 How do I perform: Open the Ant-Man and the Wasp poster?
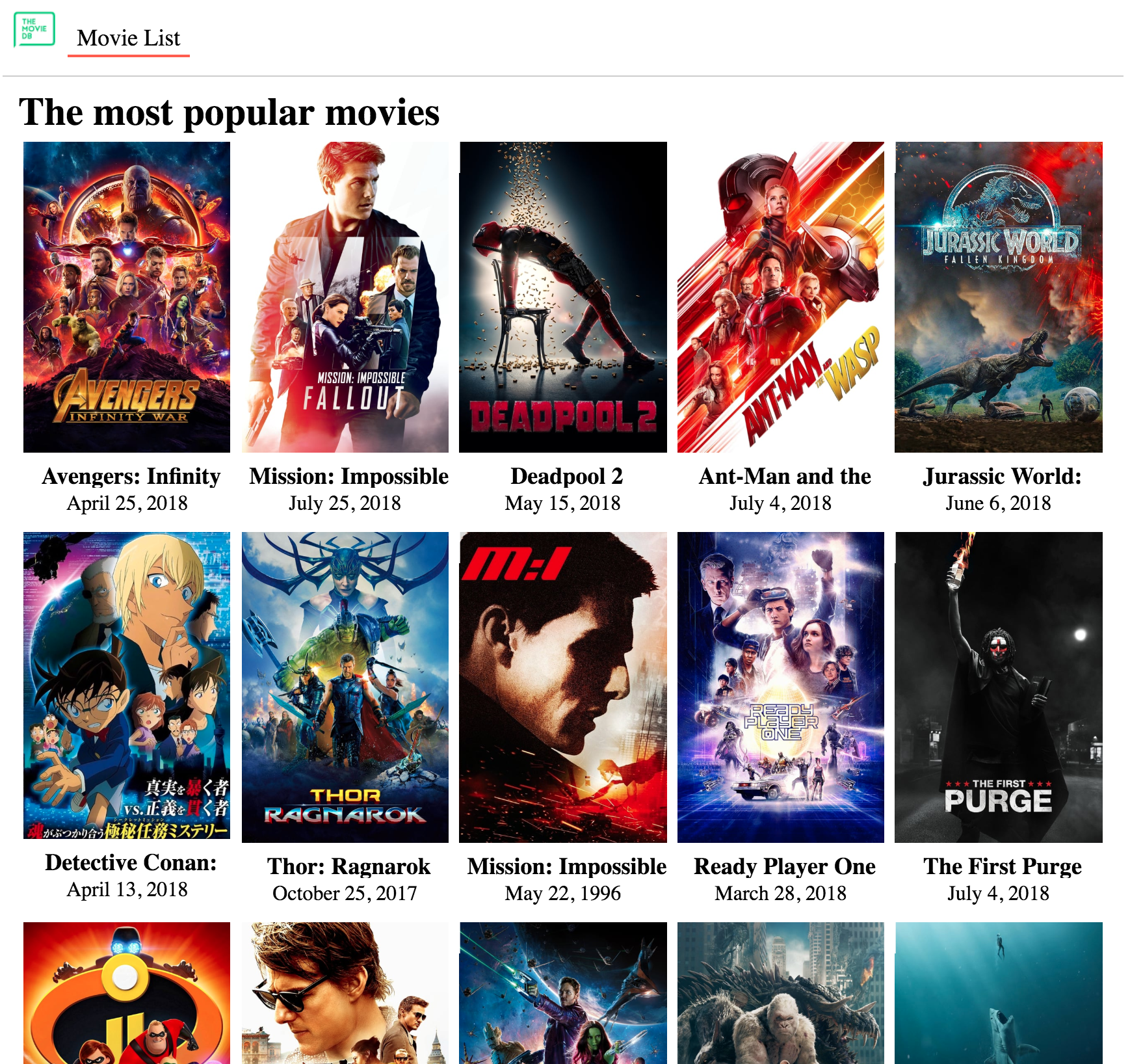point(781,297)
